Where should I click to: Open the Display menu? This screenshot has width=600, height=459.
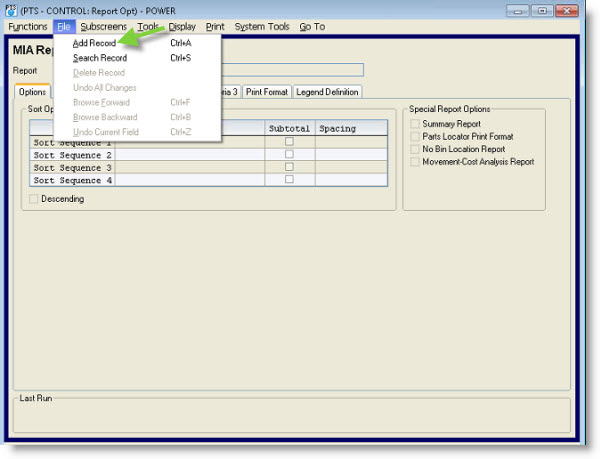[182, 27]
